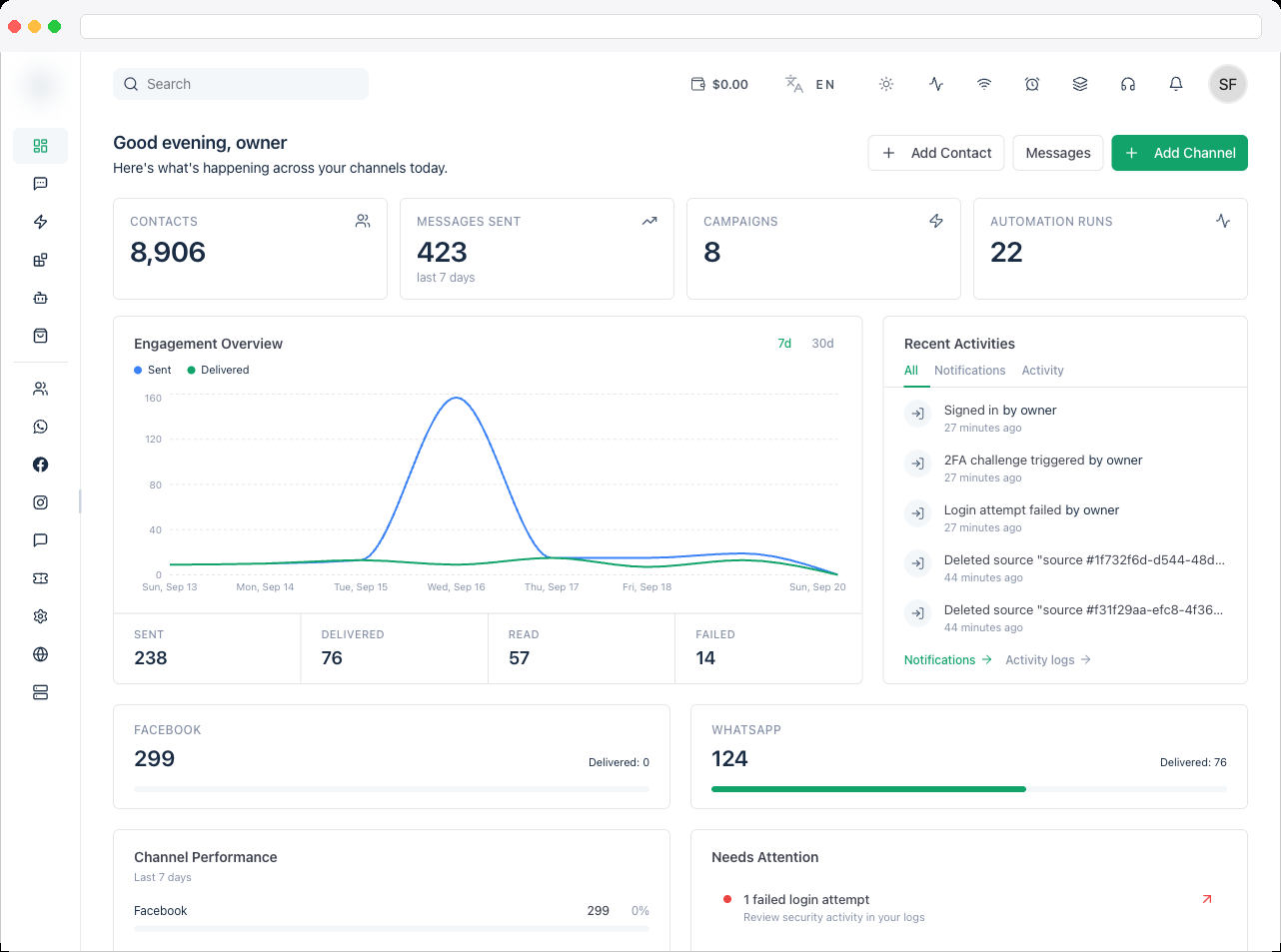Open the inbox messages icon in sidebar
The image size is (1281, 952).
40,184
